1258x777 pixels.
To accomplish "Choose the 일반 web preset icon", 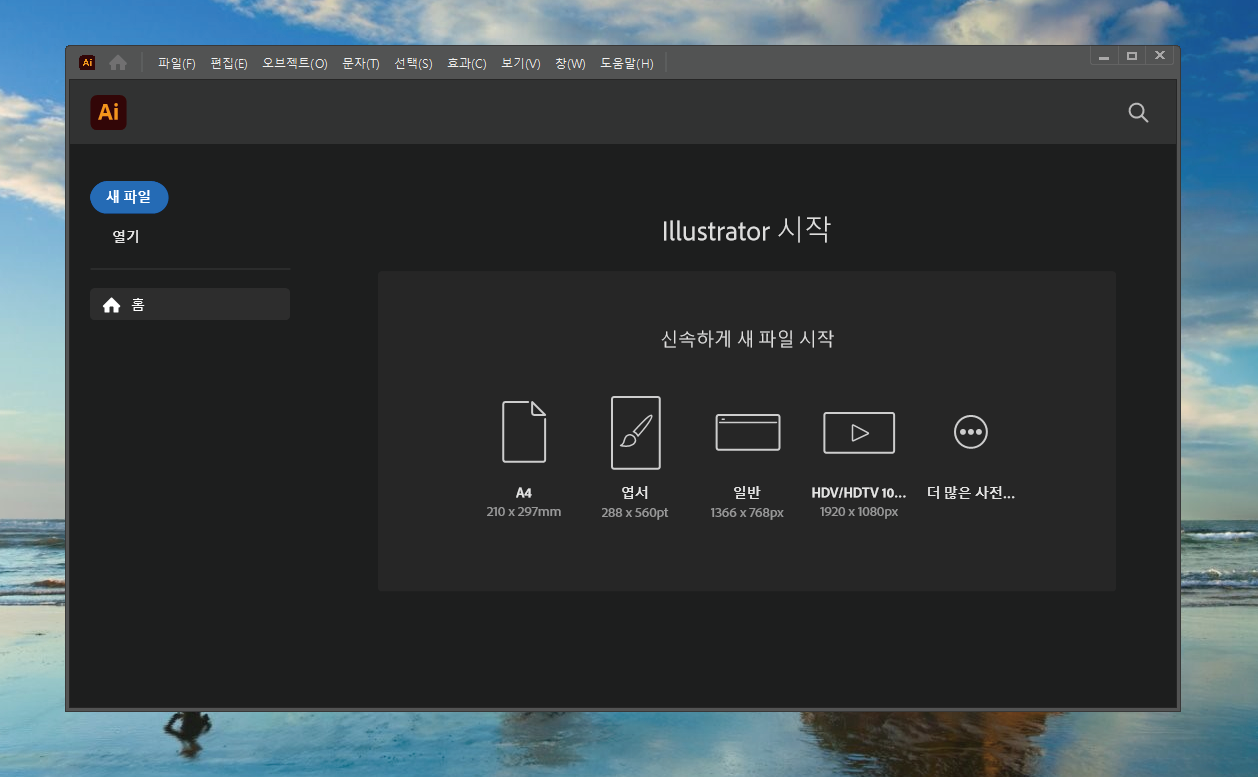I will tap(747, 432).
